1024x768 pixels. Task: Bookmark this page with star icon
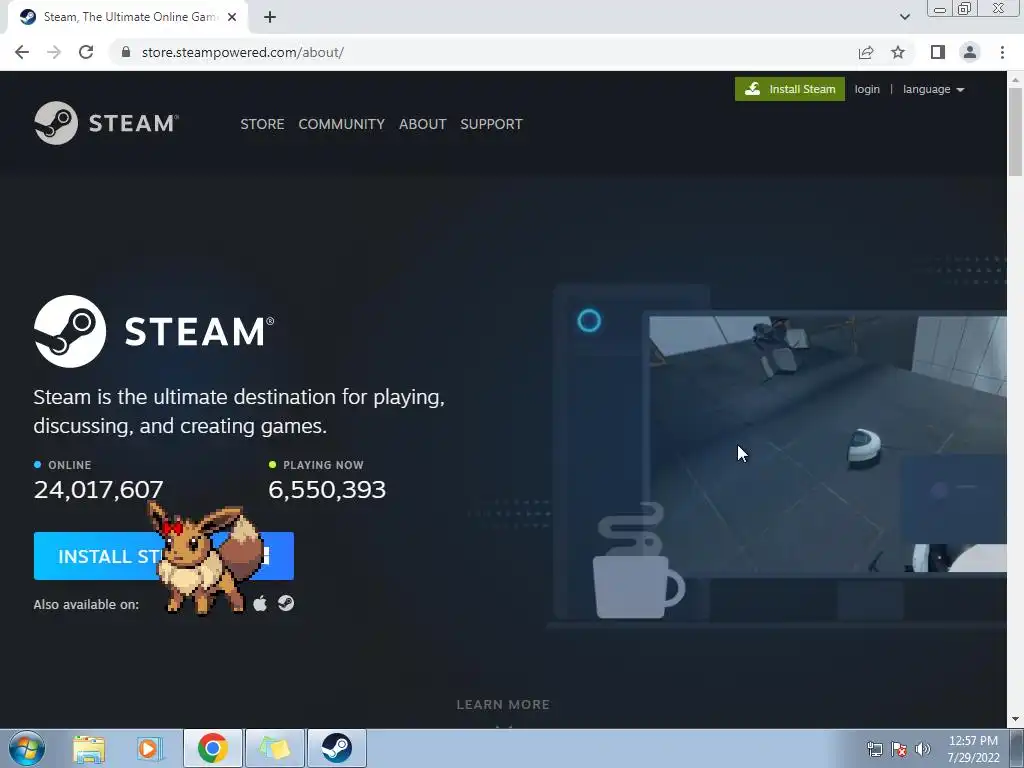[x=898, y=52]
